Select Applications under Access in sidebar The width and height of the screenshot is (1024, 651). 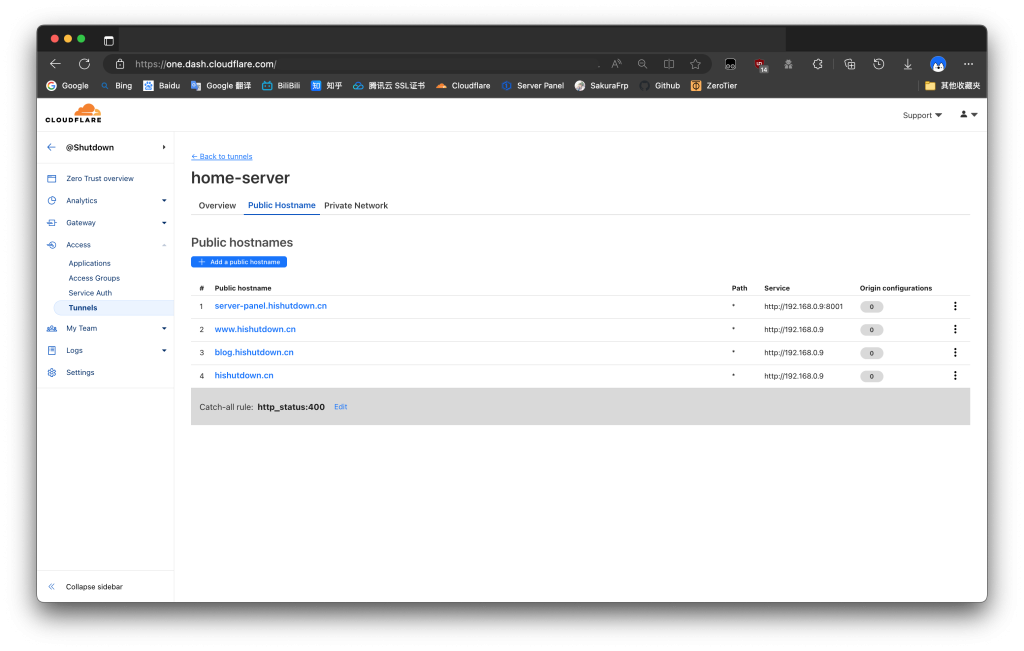[x=89, y=263]
